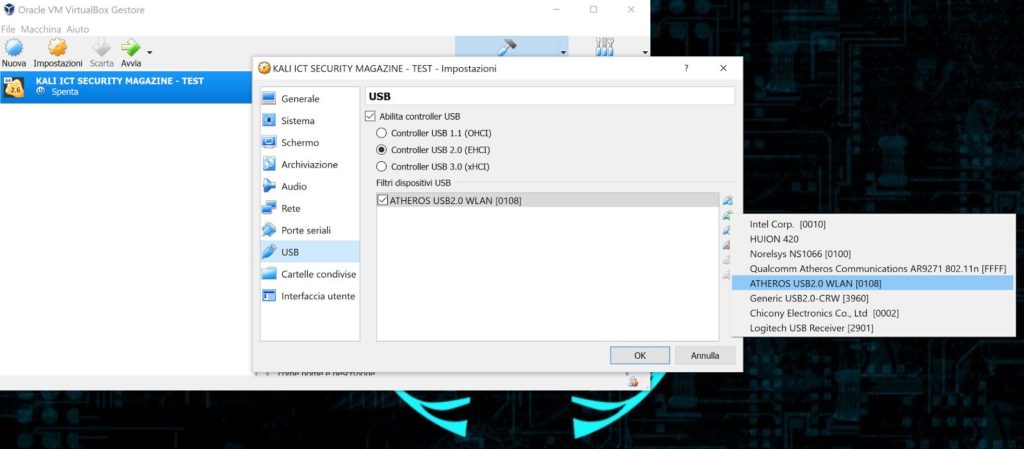Choose Chicony Electronics Co., Ltd device
The width and height of the screenshot is (1024, 449).
[872, 313]
